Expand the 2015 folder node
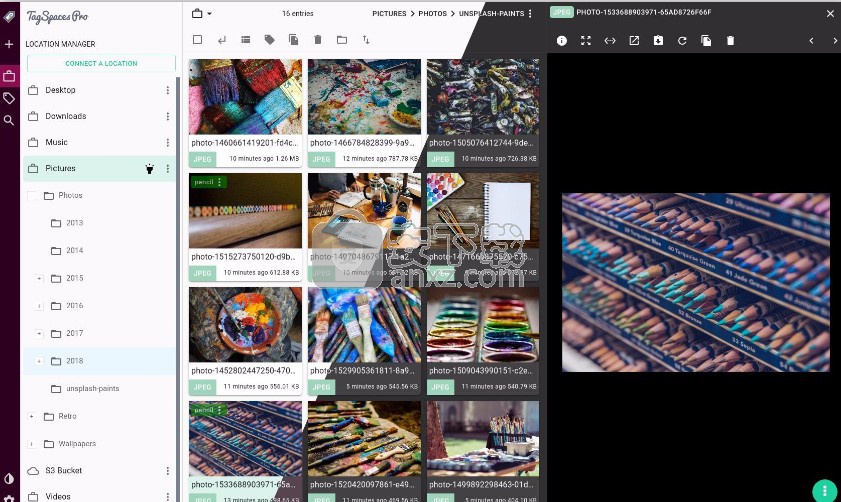The height and width of the screenshot is (502, 841). click(39, 278)
